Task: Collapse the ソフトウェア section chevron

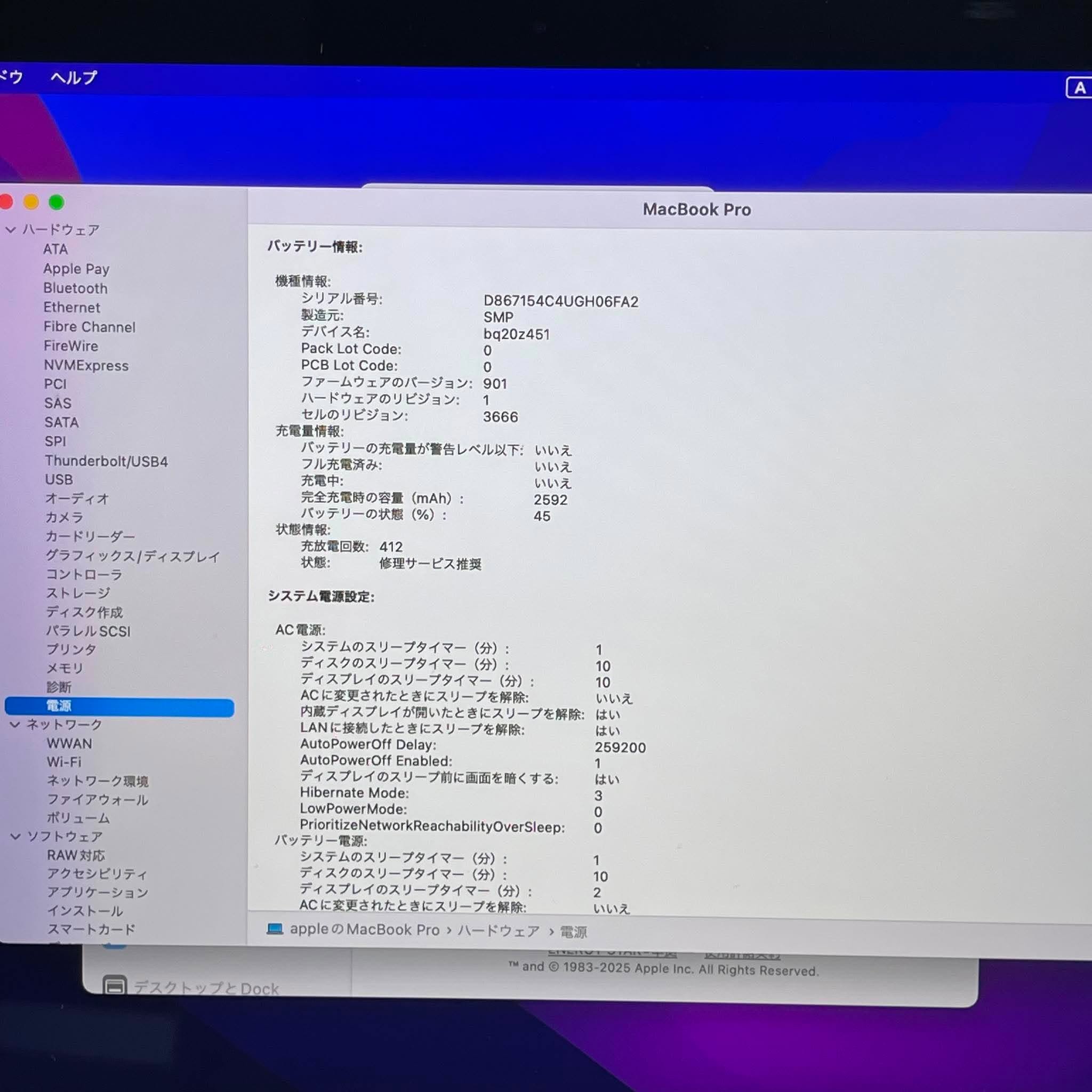Action: click(x=16, y=836)
